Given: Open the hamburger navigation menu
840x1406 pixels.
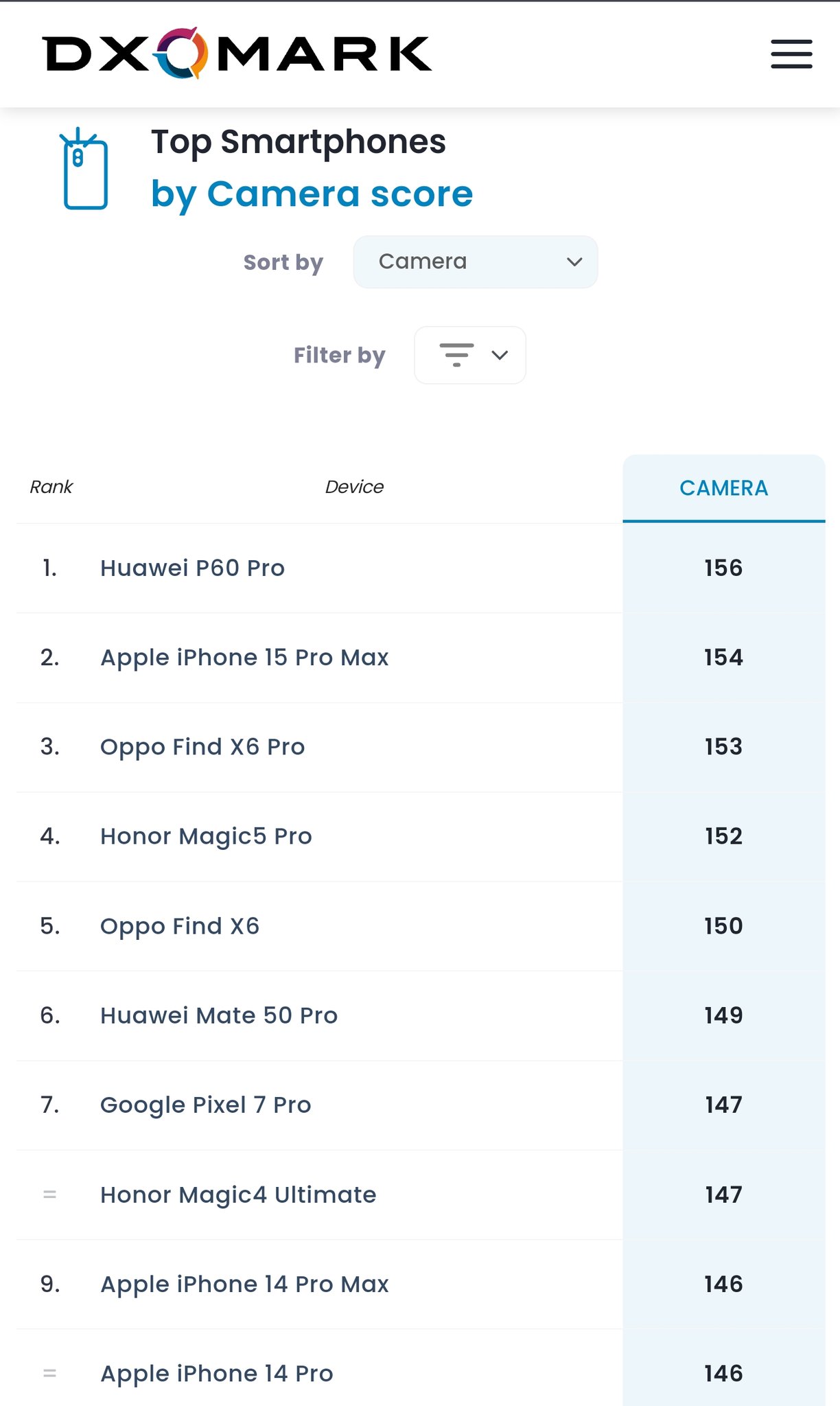Looking at the screenshot, I should coord(791,54).
